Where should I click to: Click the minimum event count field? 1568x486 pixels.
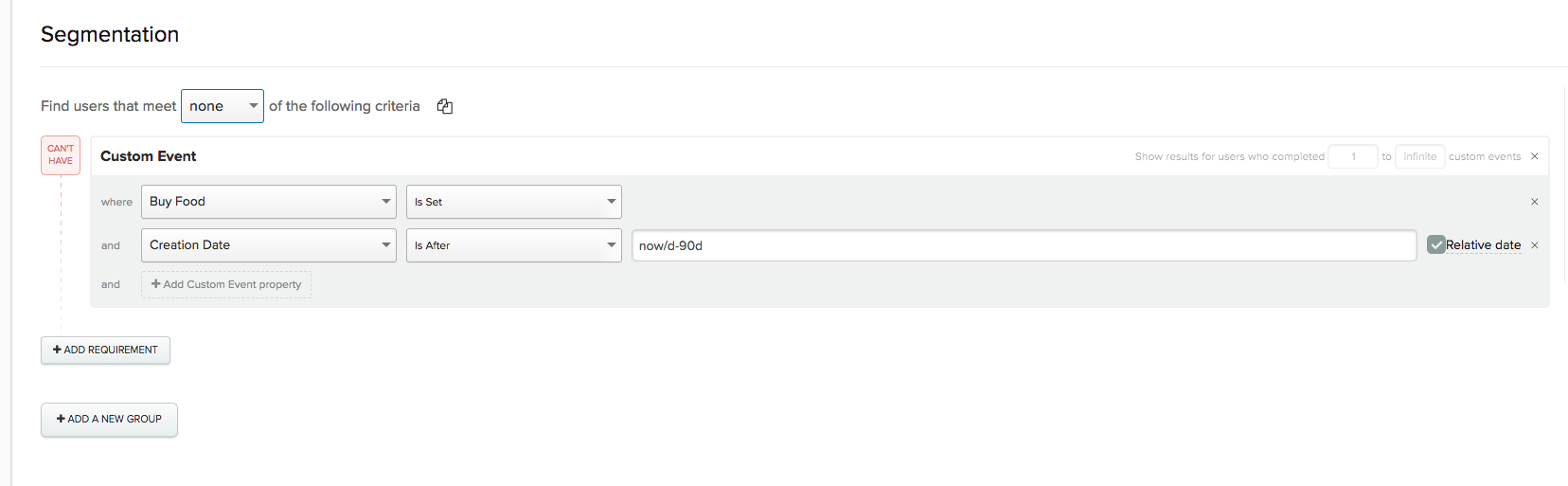(1353, 156)
